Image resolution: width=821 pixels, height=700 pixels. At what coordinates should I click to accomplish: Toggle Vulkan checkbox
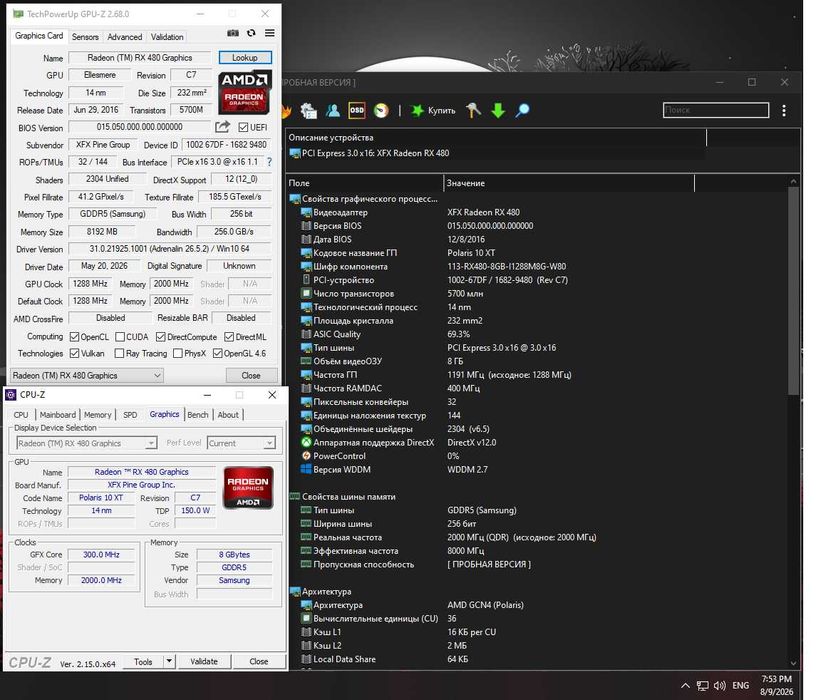pos(74,353)
